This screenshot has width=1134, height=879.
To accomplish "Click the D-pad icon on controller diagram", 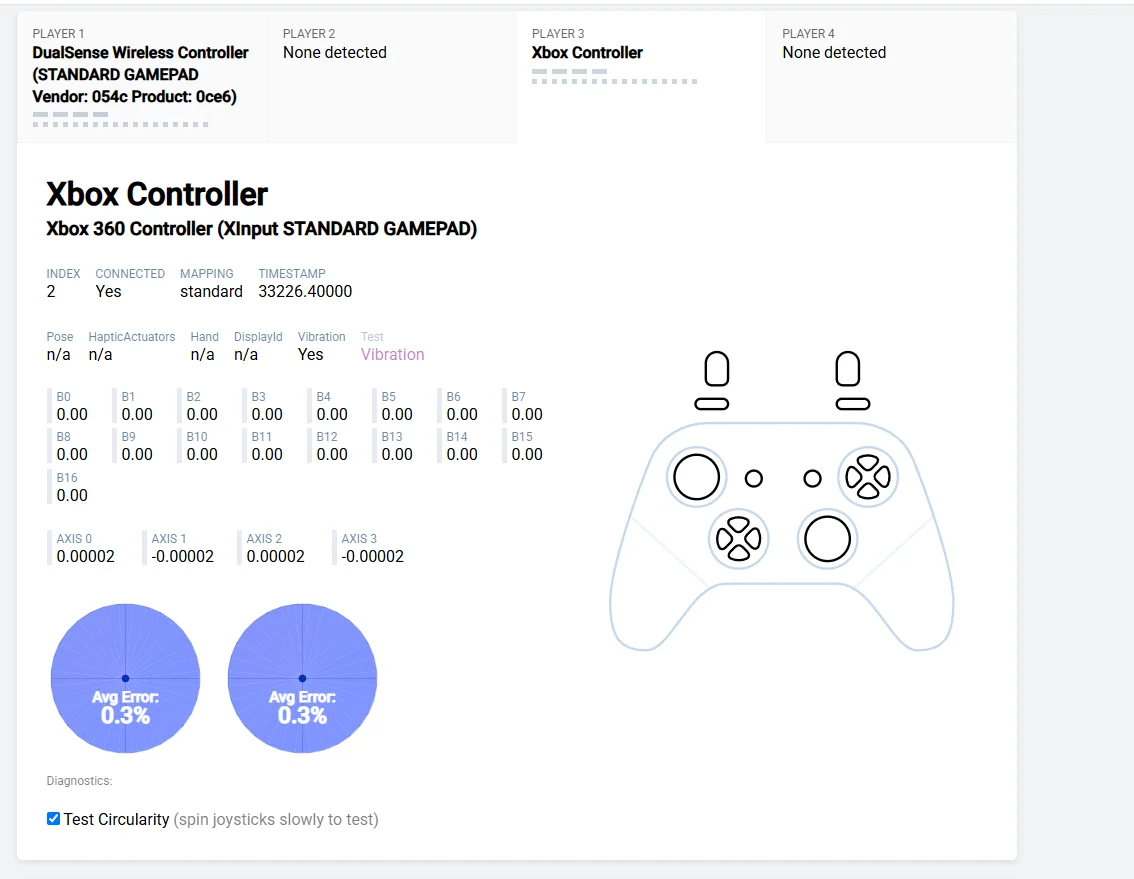I will pyautogui.click(x=738, y=539).
